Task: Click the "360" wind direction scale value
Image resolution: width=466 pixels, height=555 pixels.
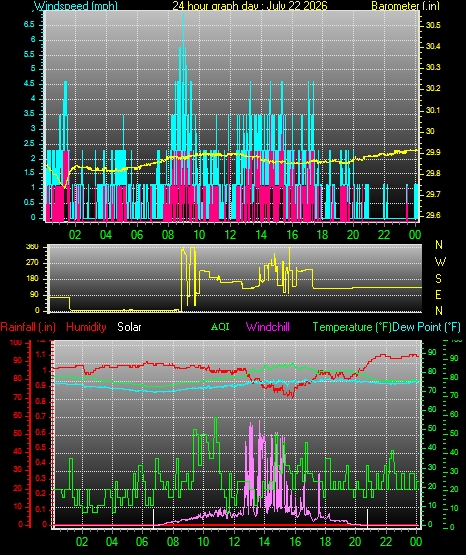Action: pos(32,247)
